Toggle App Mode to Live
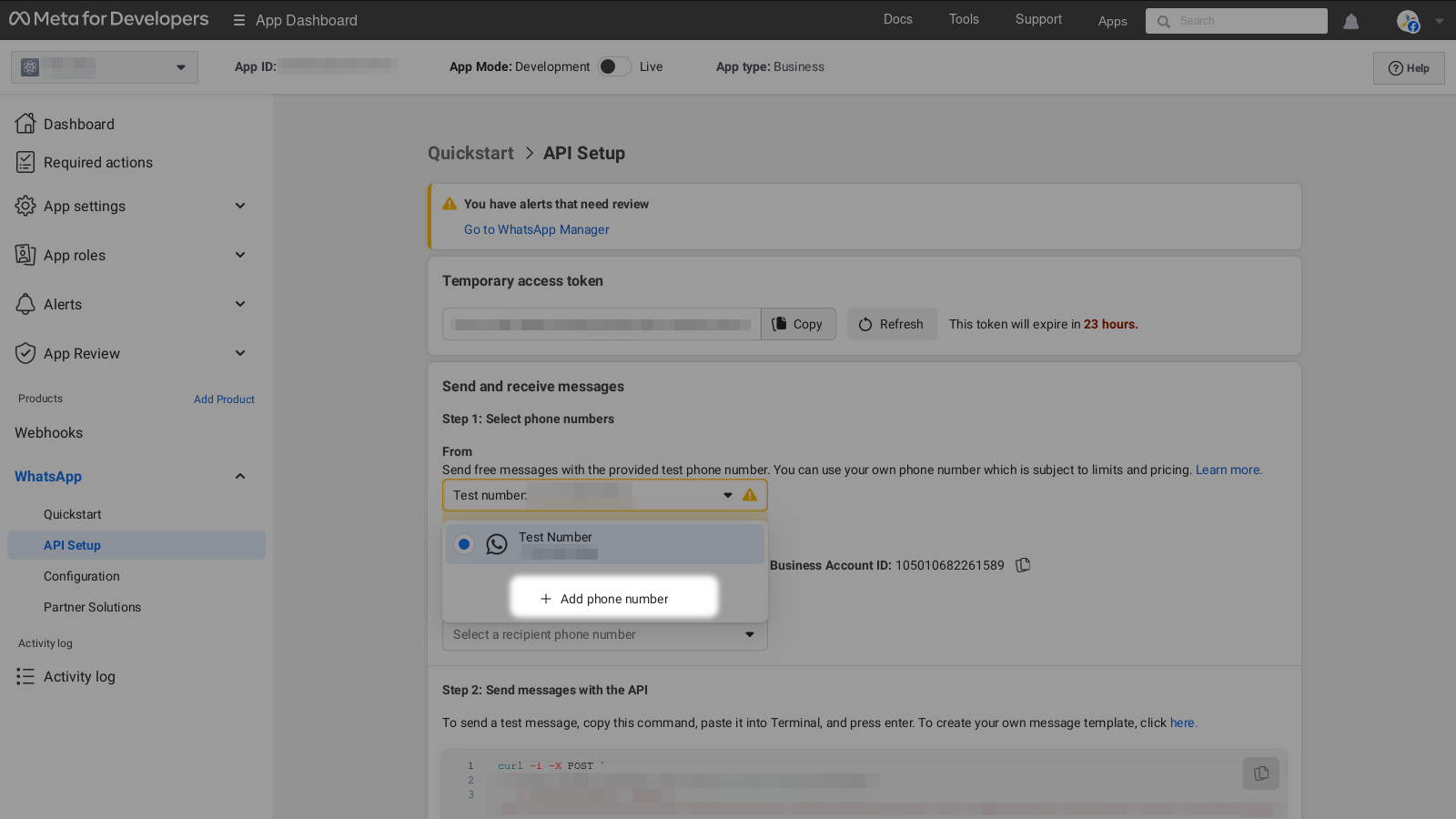 click(615, 66)
